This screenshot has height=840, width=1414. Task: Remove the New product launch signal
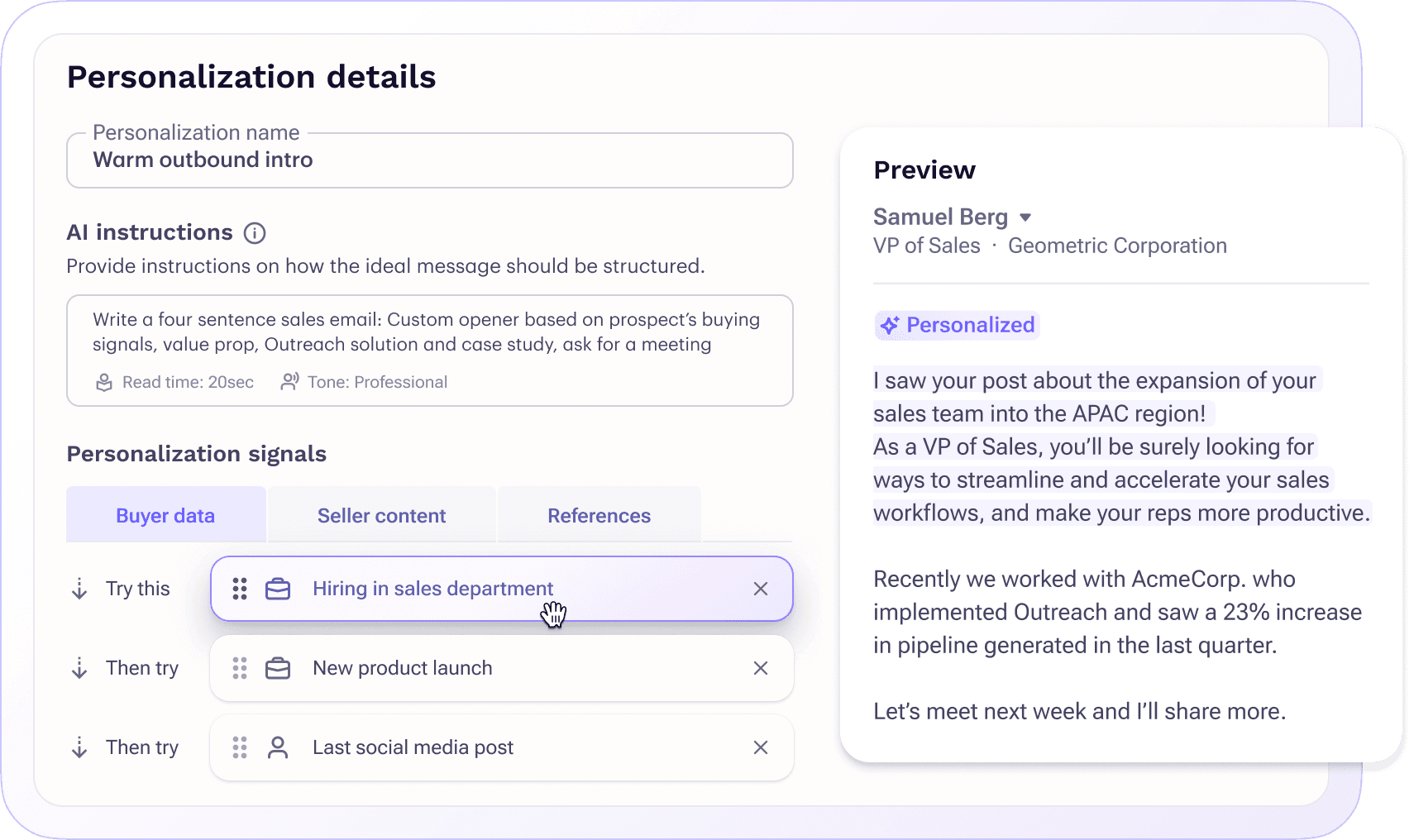tap(760, 668)
